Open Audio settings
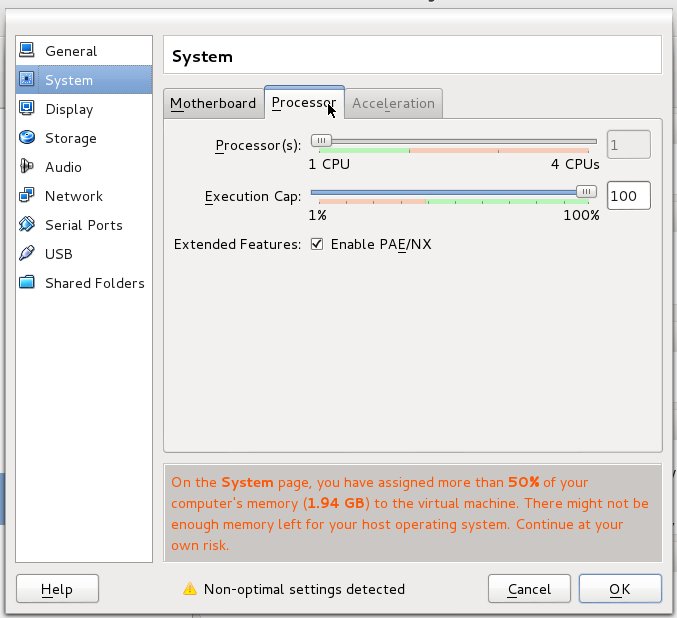The image size is (677, 618). coord(84,167)
